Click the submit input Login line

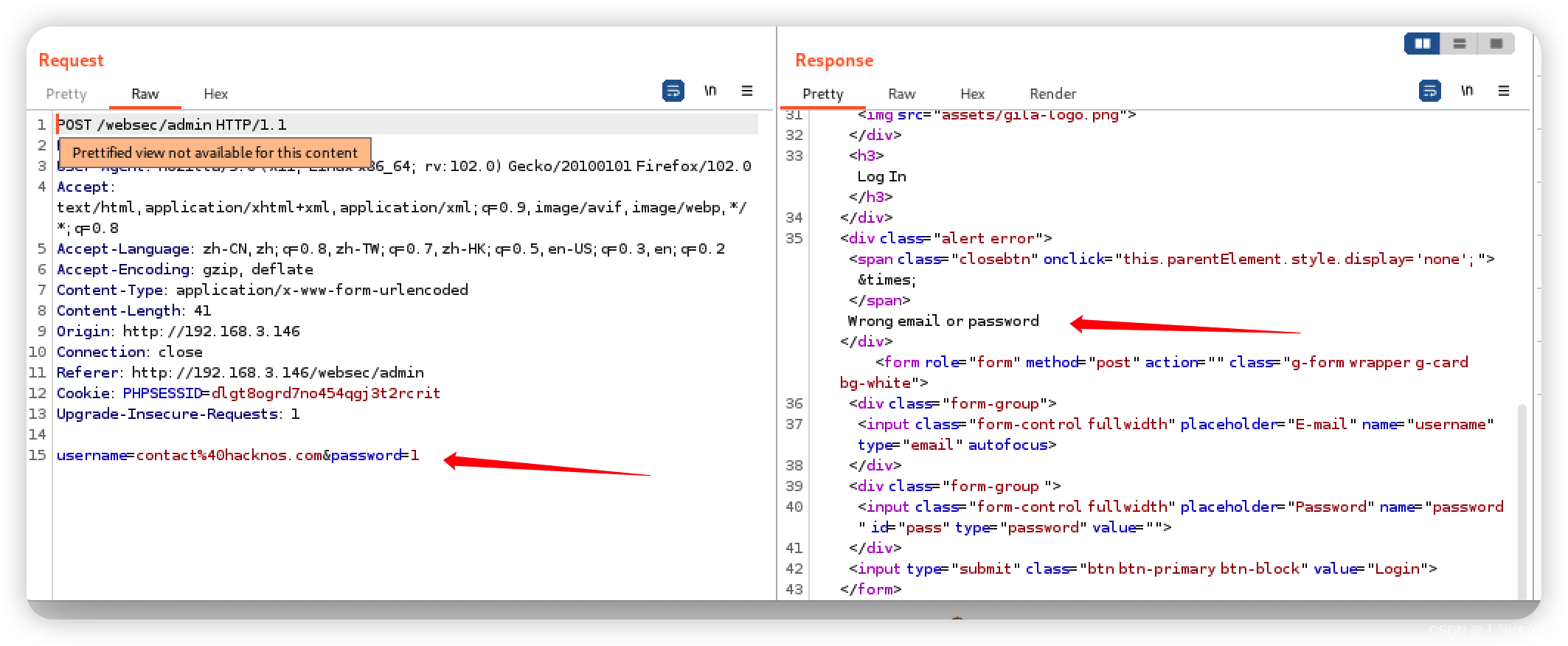(1142, 569)
